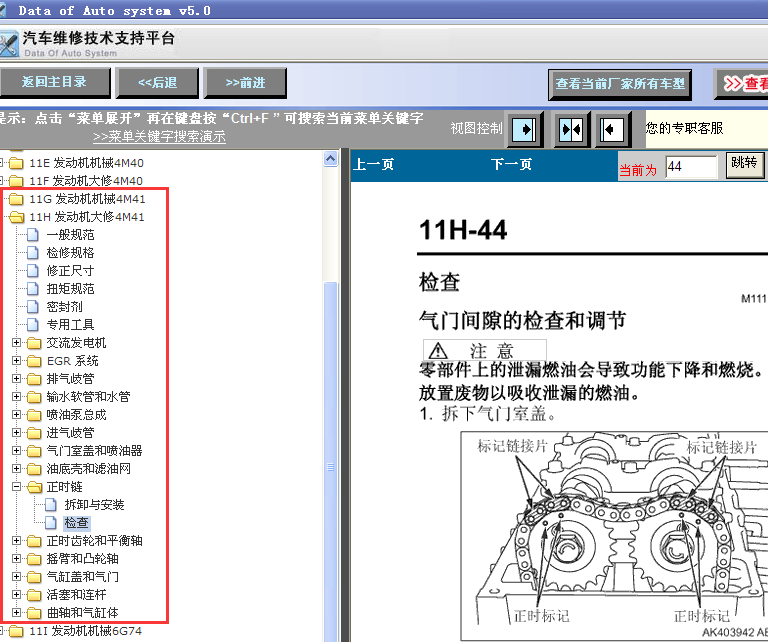Click the warning triangle 注意 icon

point(437,351)
